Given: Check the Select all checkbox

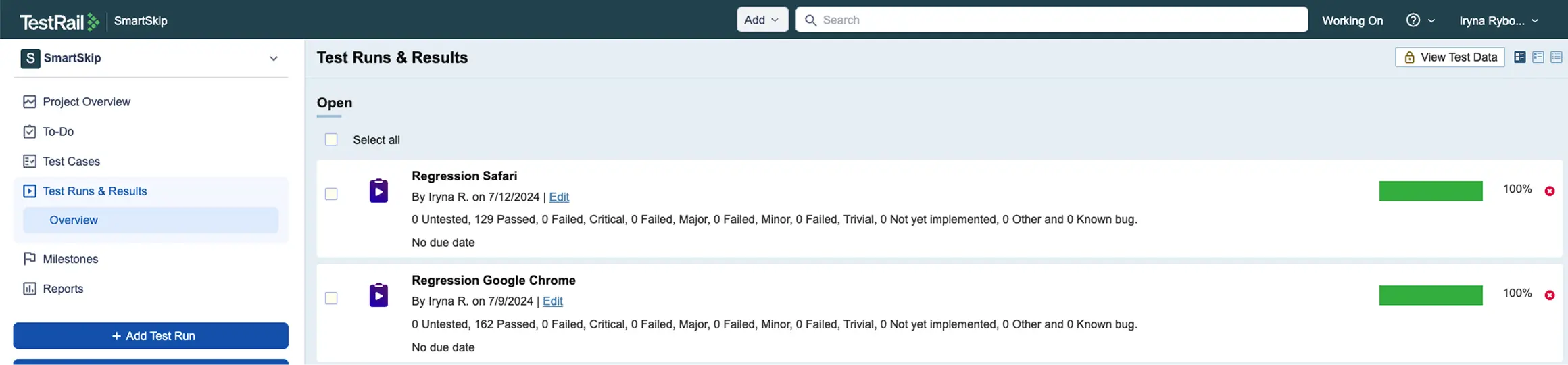Looking at the screenshot, I should 331,140.
